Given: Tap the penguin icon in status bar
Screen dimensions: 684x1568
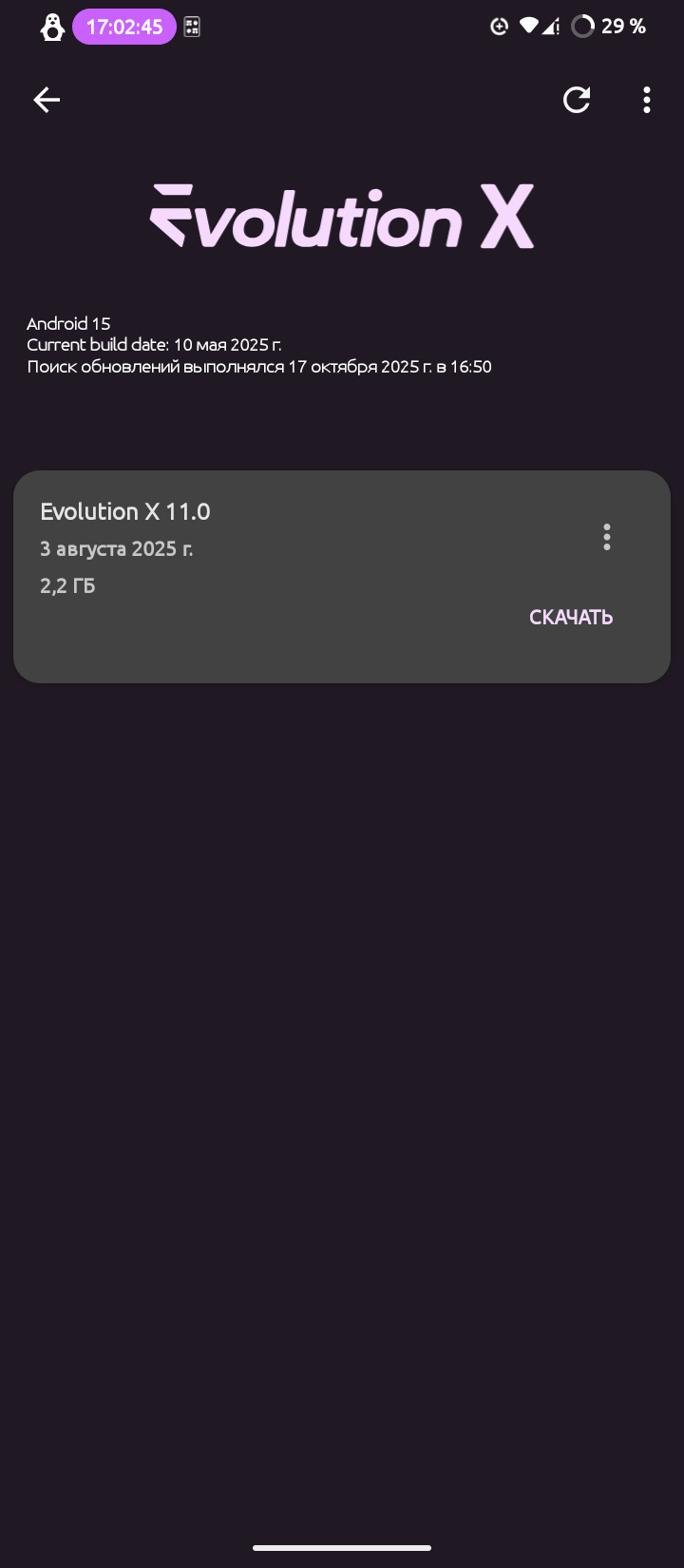Looking at the screenshot, I should tap(52, 27).
